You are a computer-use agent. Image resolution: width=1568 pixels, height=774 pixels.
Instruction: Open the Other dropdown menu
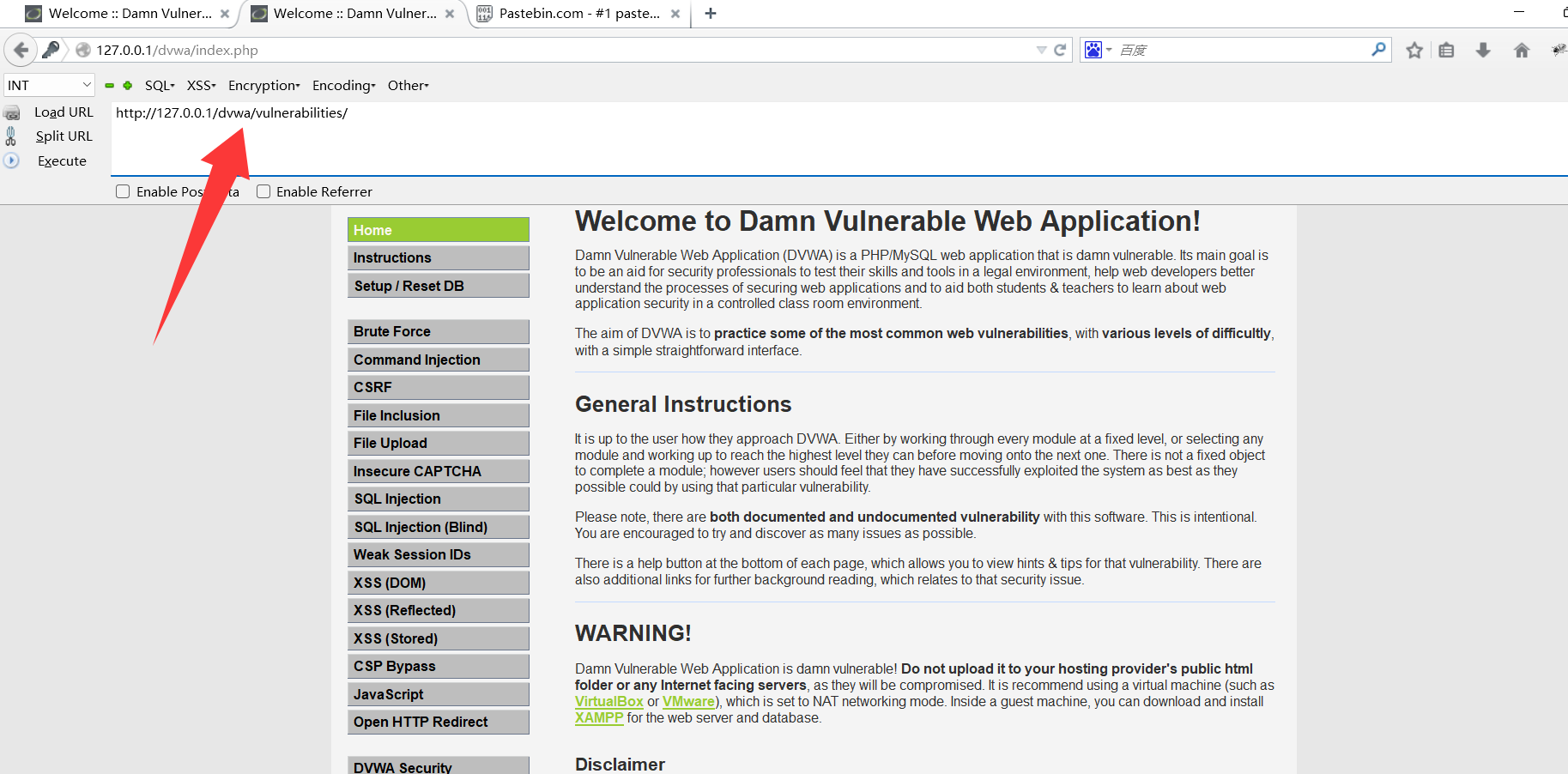pos(409,85)
